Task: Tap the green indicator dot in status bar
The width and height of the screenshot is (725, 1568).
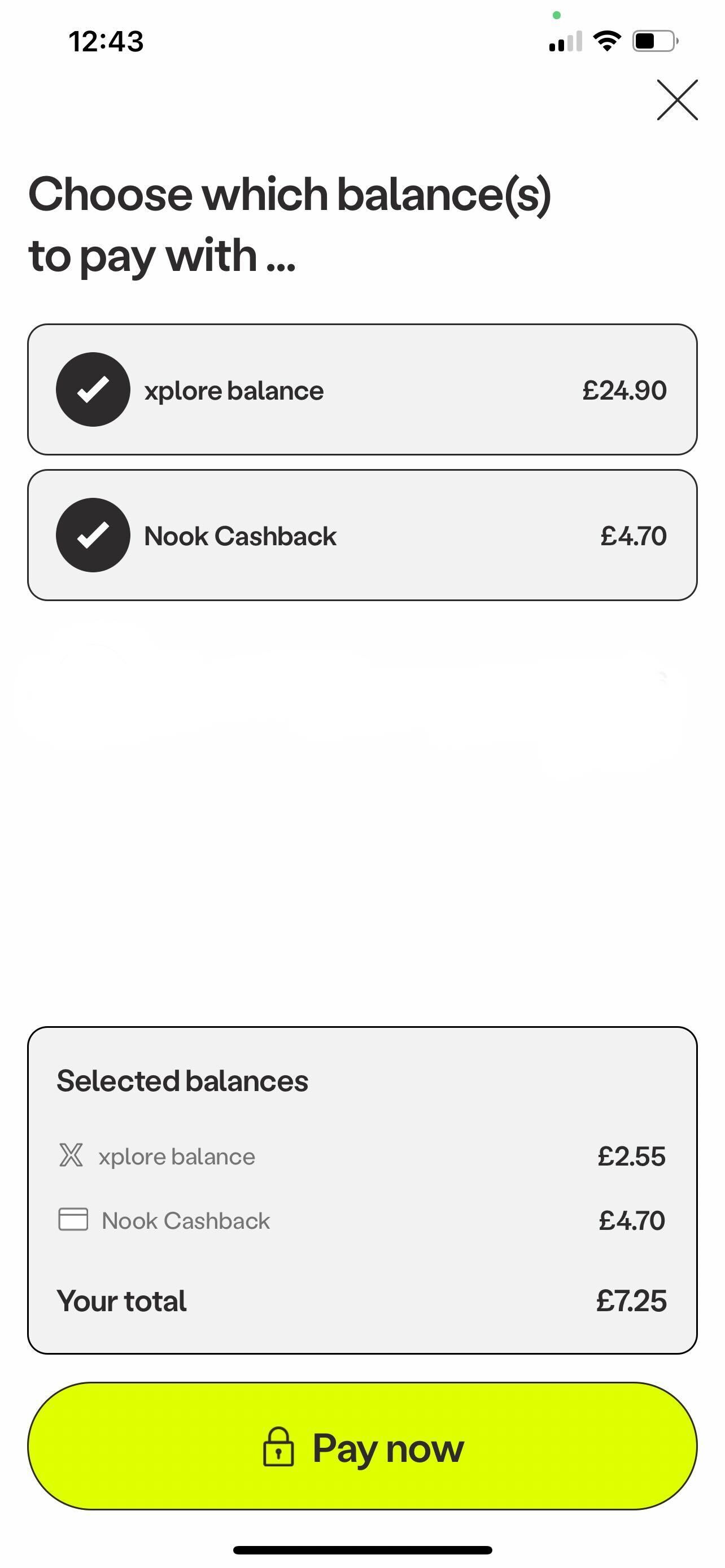Action: point(556,15)
